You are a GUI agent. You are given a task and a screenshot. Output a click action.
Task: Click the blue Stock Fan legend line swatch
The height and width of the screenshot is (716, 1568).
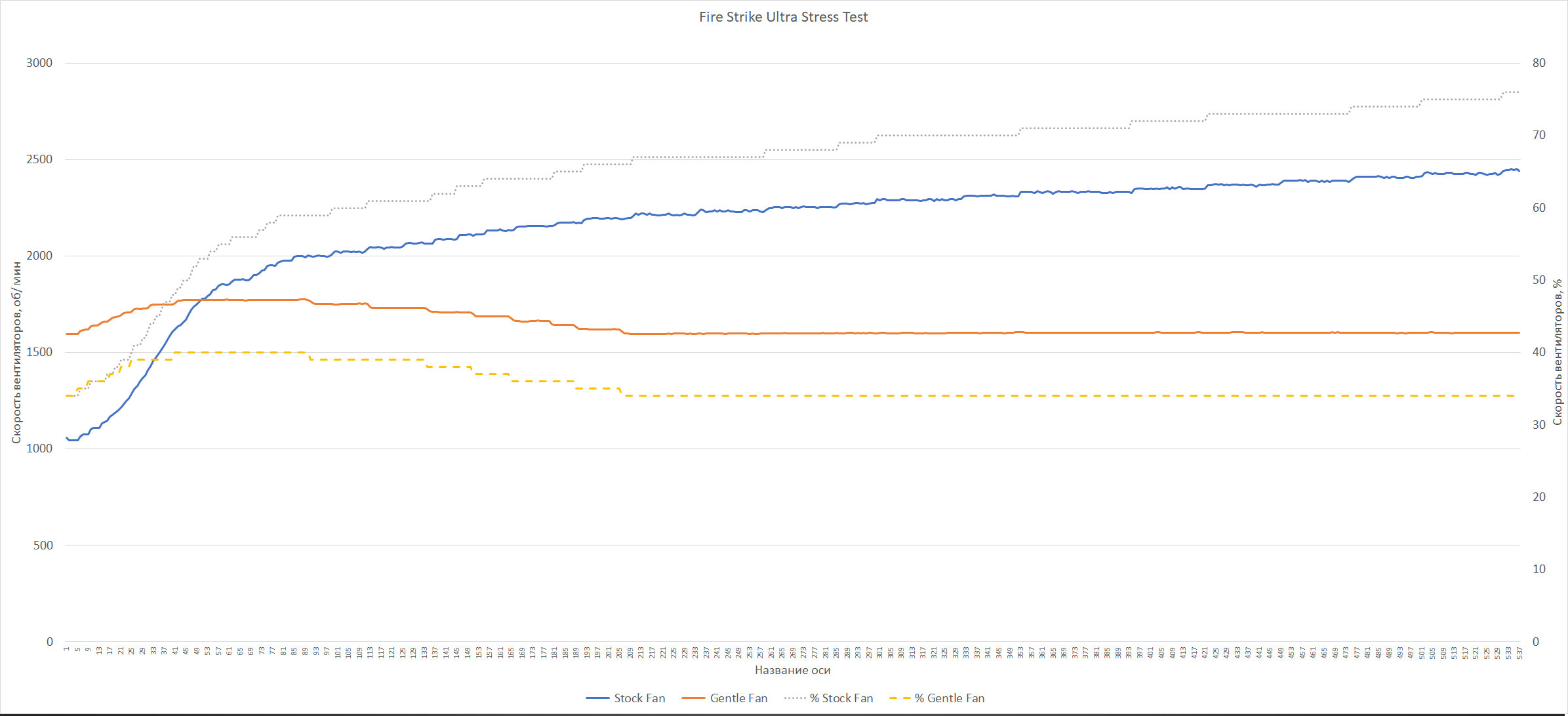tap(597, 698)
